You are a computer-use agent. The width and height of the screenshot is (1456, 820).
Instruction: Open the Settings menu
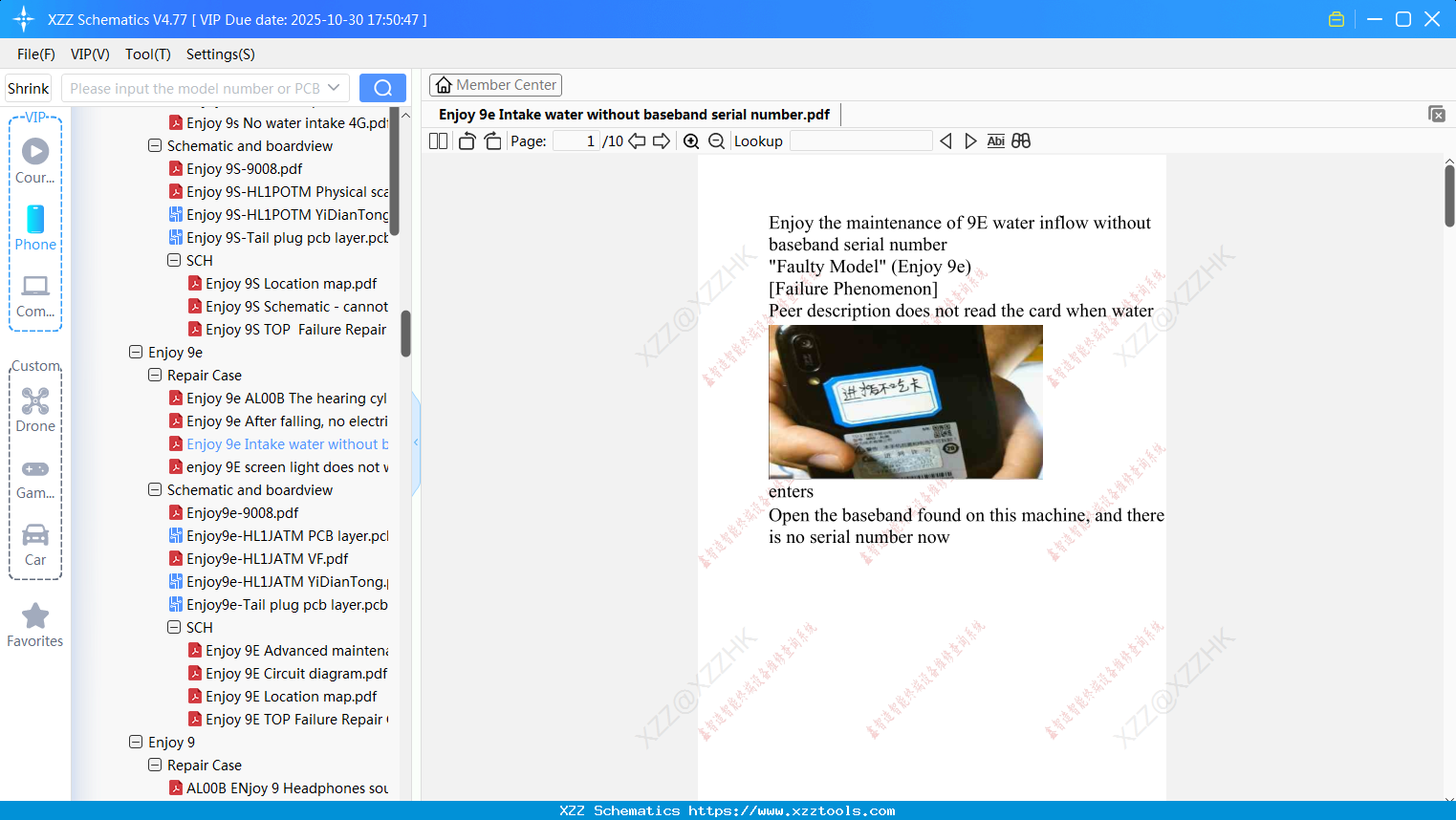221,54
